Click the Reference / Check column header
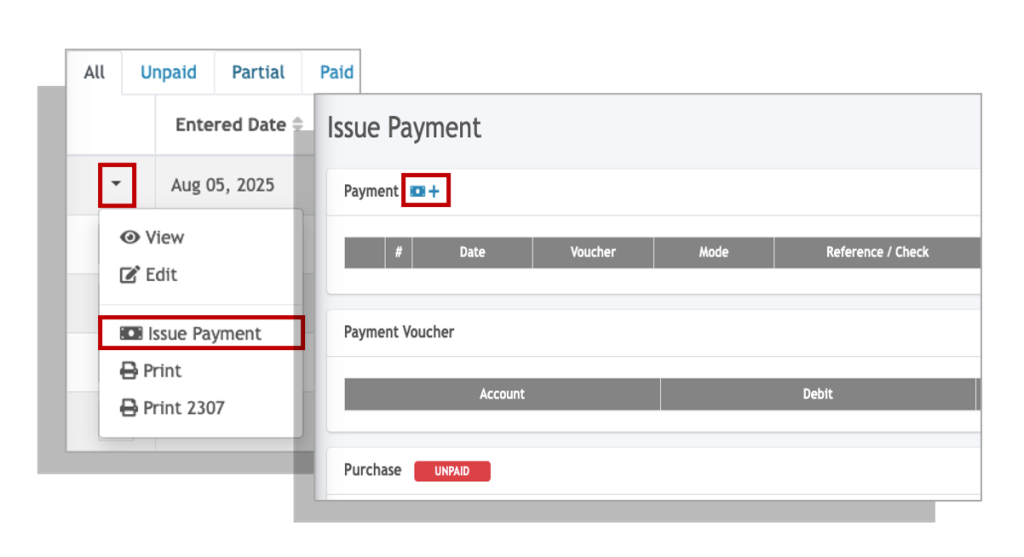 point(877,252)
